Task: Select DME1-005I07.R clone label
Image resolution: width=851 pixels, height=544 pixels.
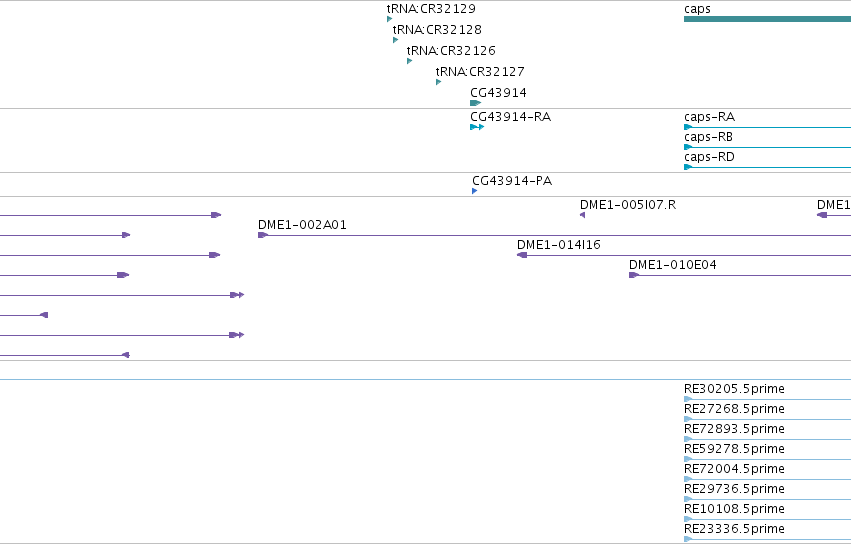Action: [x=628, y=205]
